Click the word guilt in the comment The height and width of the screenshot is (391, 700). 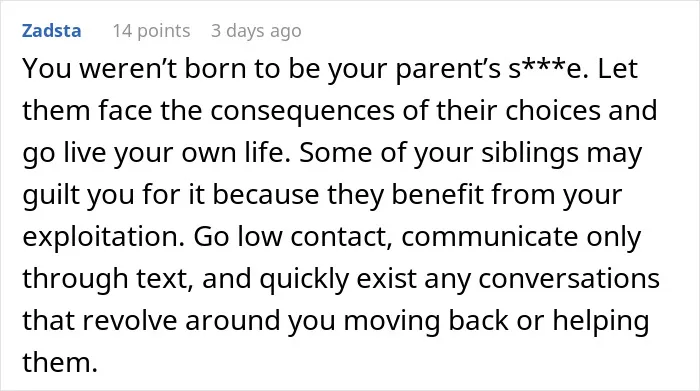(50, 195)
